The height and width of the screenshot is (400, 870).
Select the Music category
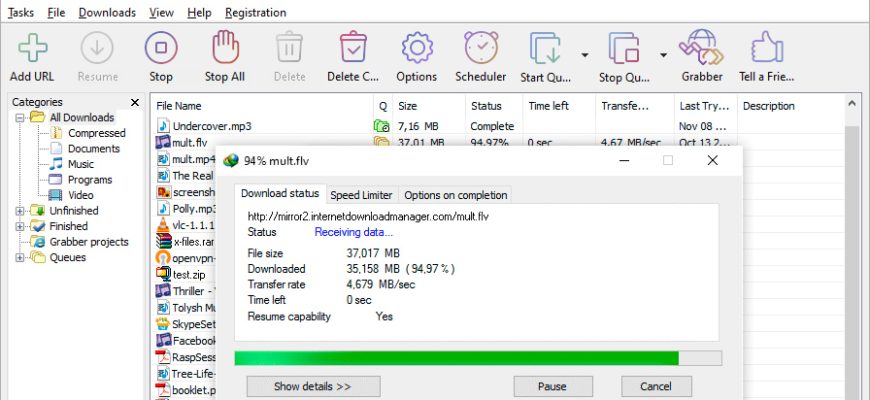(81, 164)
